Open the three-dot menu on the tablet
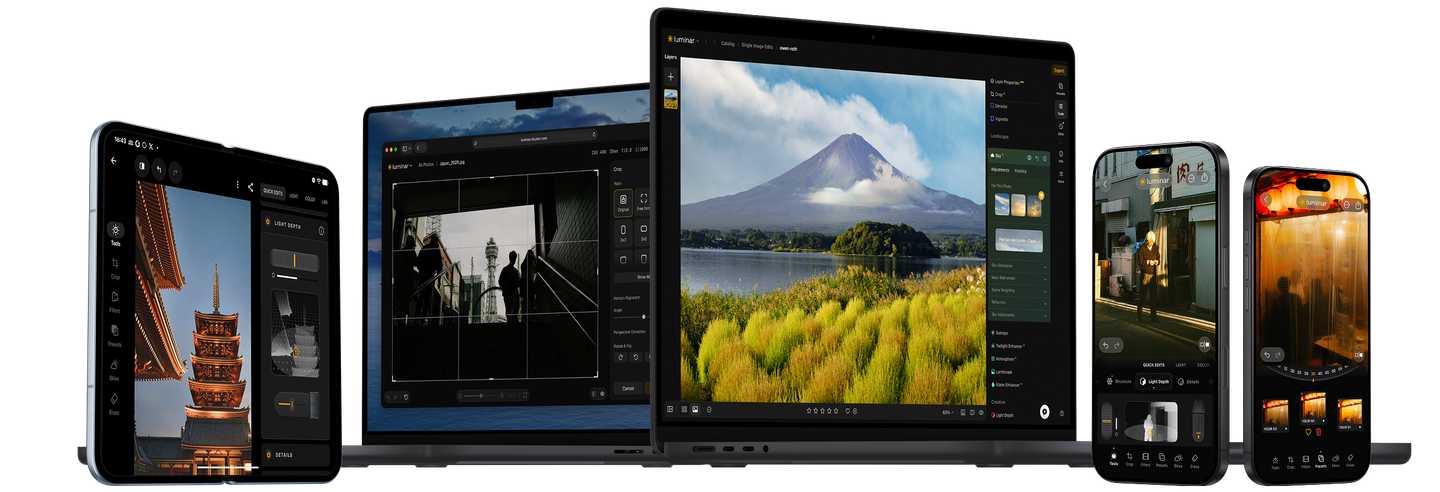This screenshot has width=1440, height=492. (237, 185)
